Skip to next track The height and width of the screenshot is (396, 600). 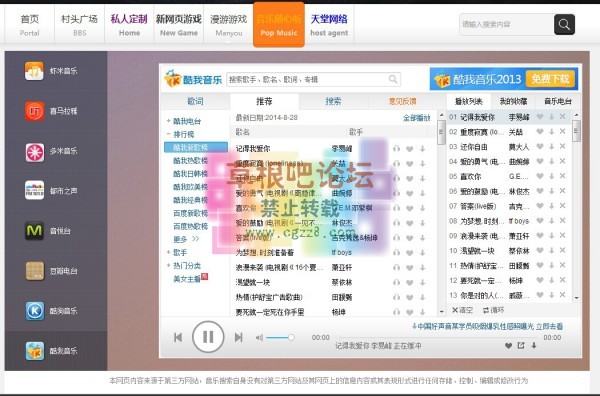pos(238,337)
